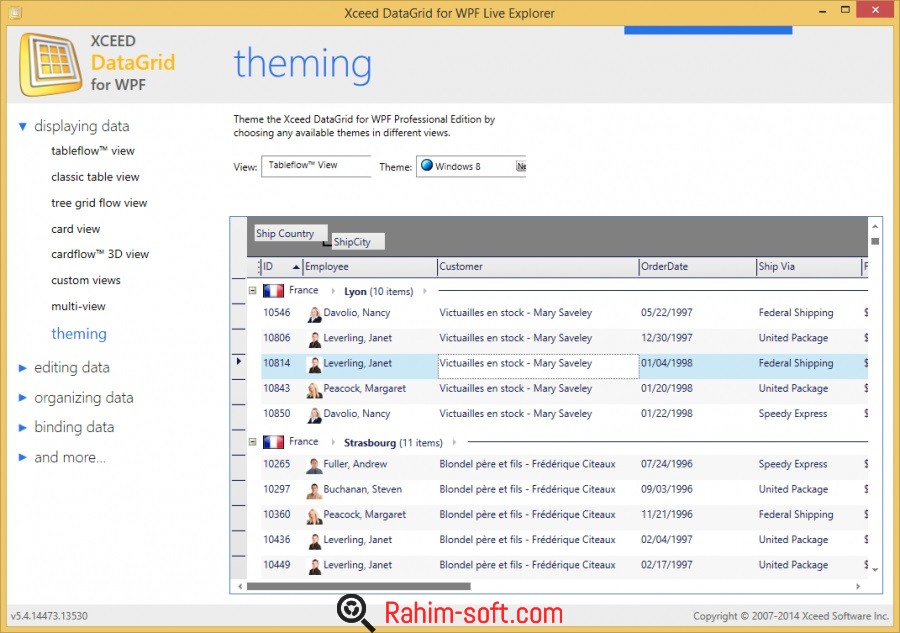The width and height of the screenshot is (900, 633).
Task: Click the current row indicator for 10814
Action: [239, 362]
